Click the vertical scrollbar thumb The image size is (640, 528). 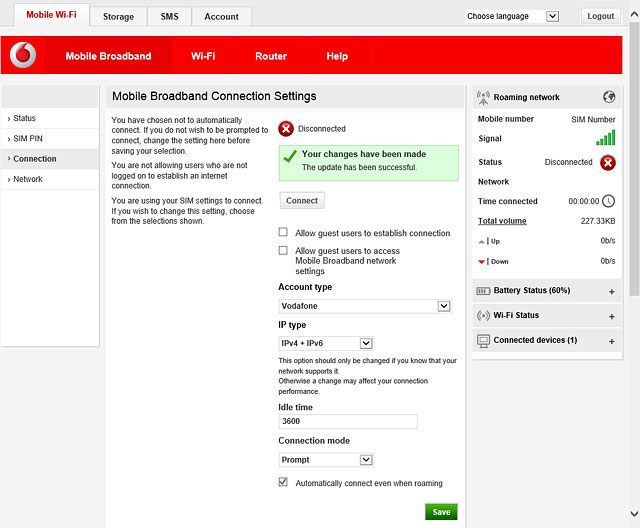pyautogui.click(x=634, y=159)
